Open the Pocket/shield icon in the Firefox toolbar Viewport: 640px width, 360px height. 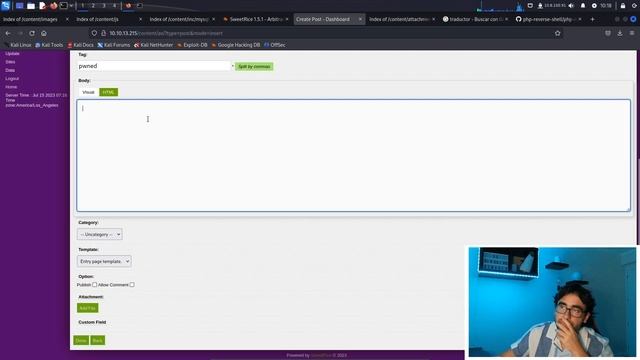(x=608, y=33)
